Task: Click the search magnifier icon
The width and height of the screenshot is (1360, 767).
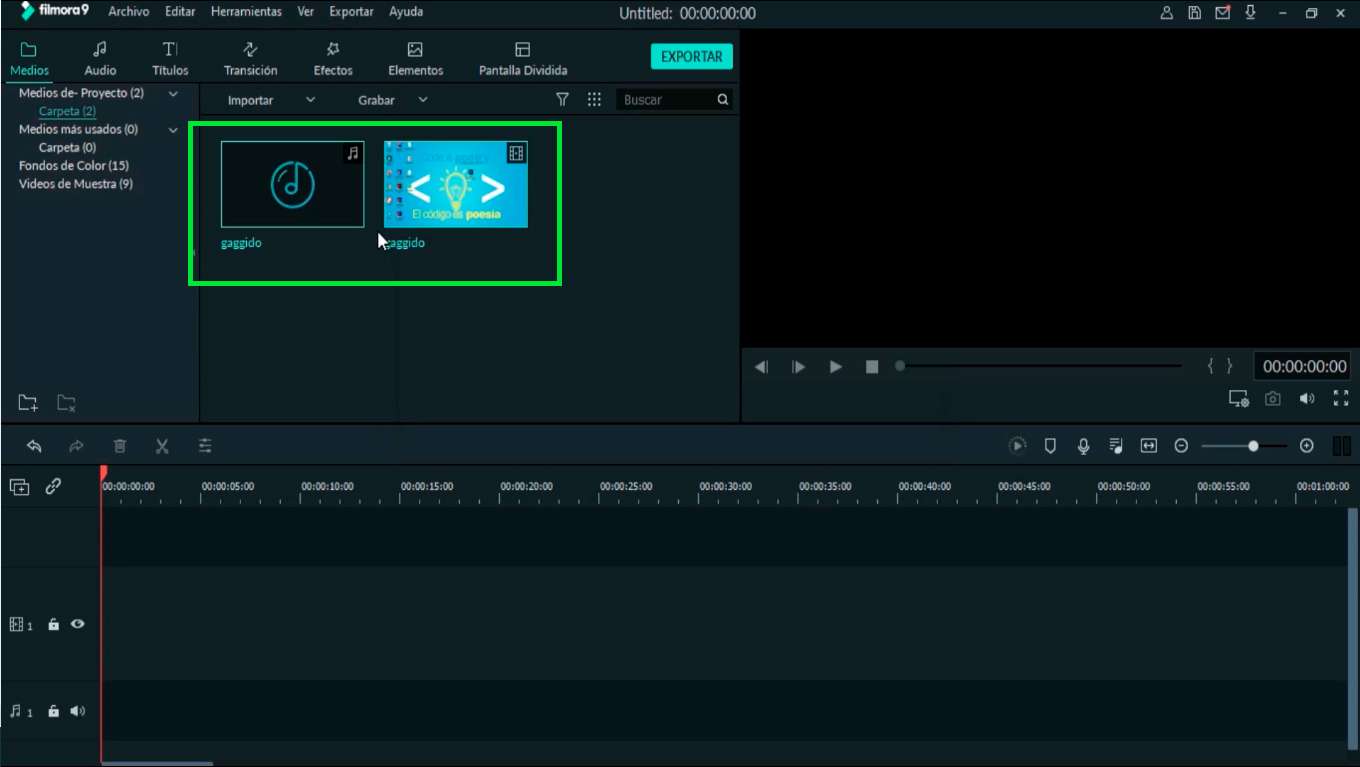Action: point(723,100)
